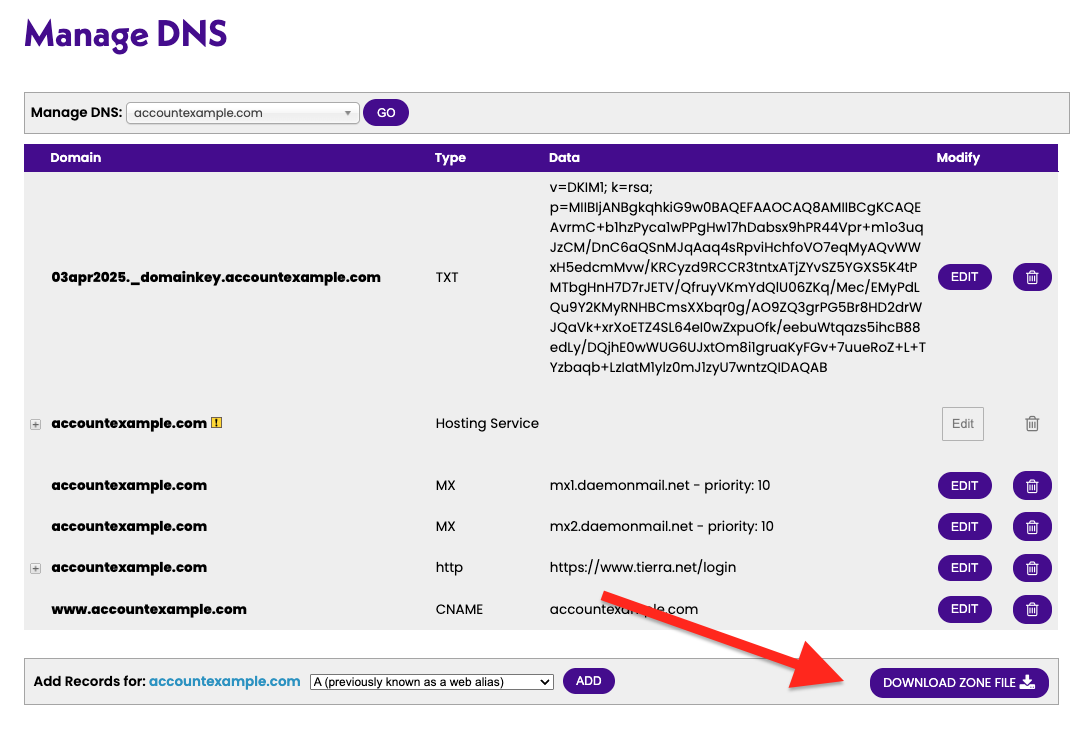Delete the DKIM TXT record trash icon
Screen dimensions: 1084x735
(1032, 277)
